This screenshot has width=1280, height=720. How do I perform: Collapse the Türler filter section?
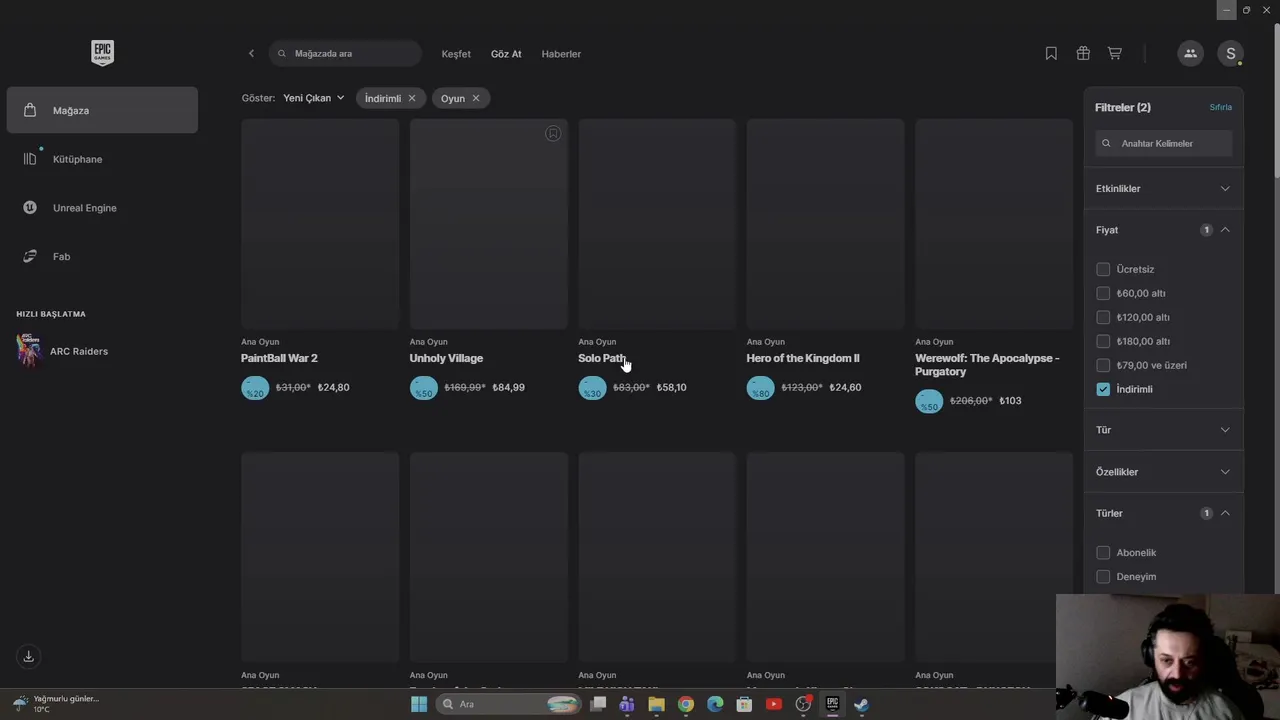(x=1163, y=513)
